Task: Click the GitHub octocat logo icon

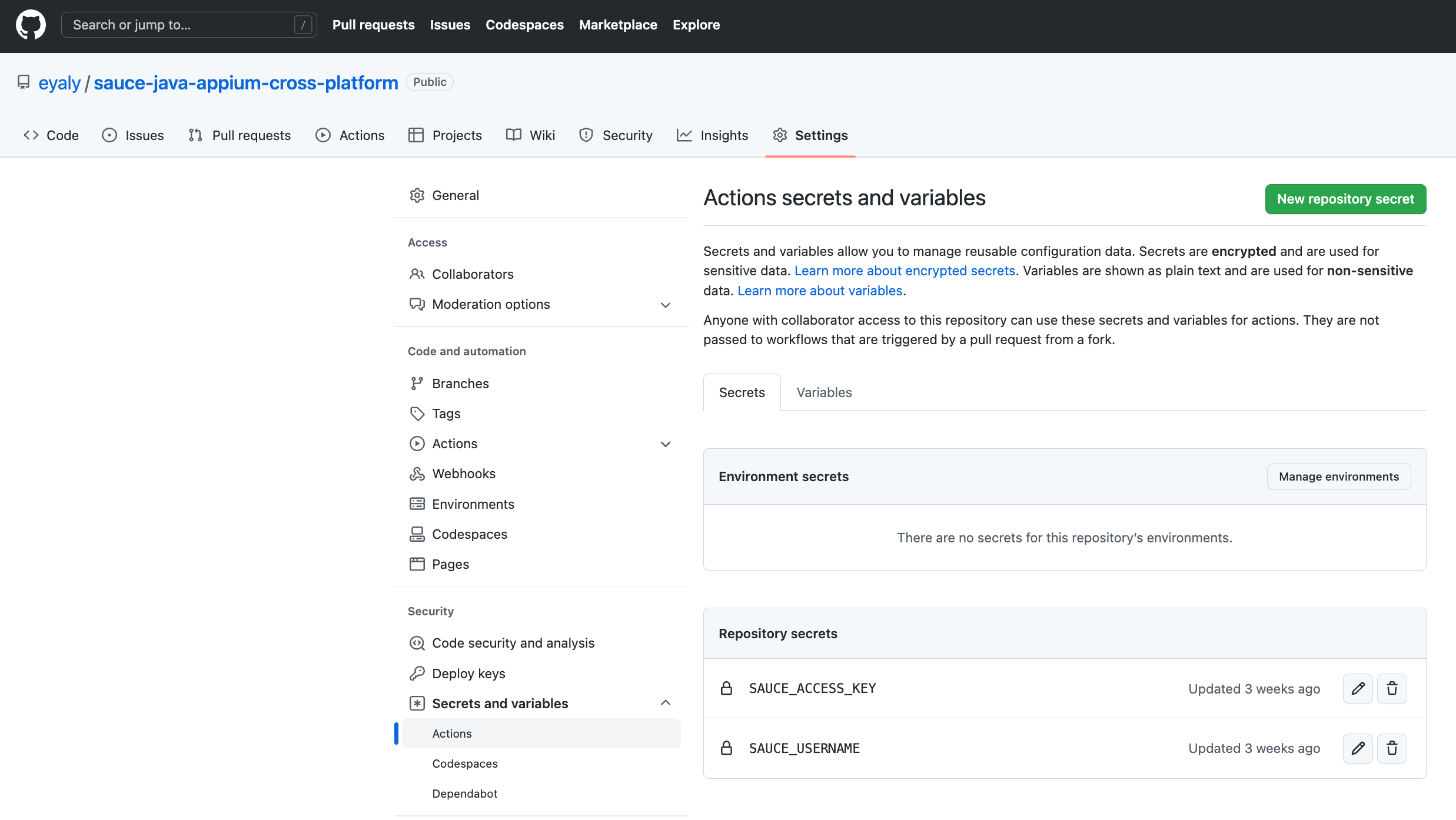Action: [x=30, y=25]
